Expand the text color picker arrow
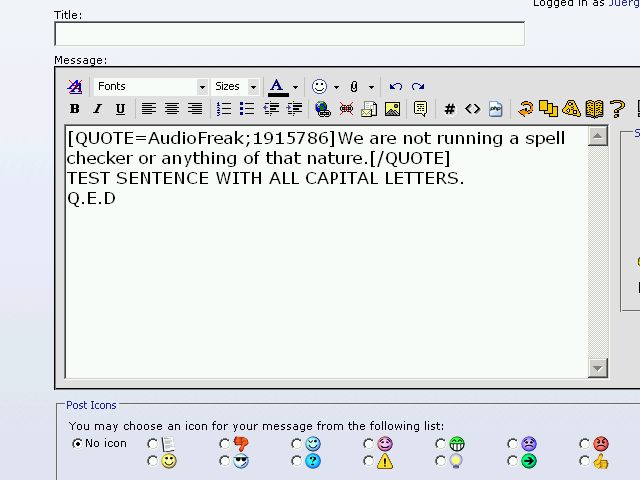 pos(295,87)
